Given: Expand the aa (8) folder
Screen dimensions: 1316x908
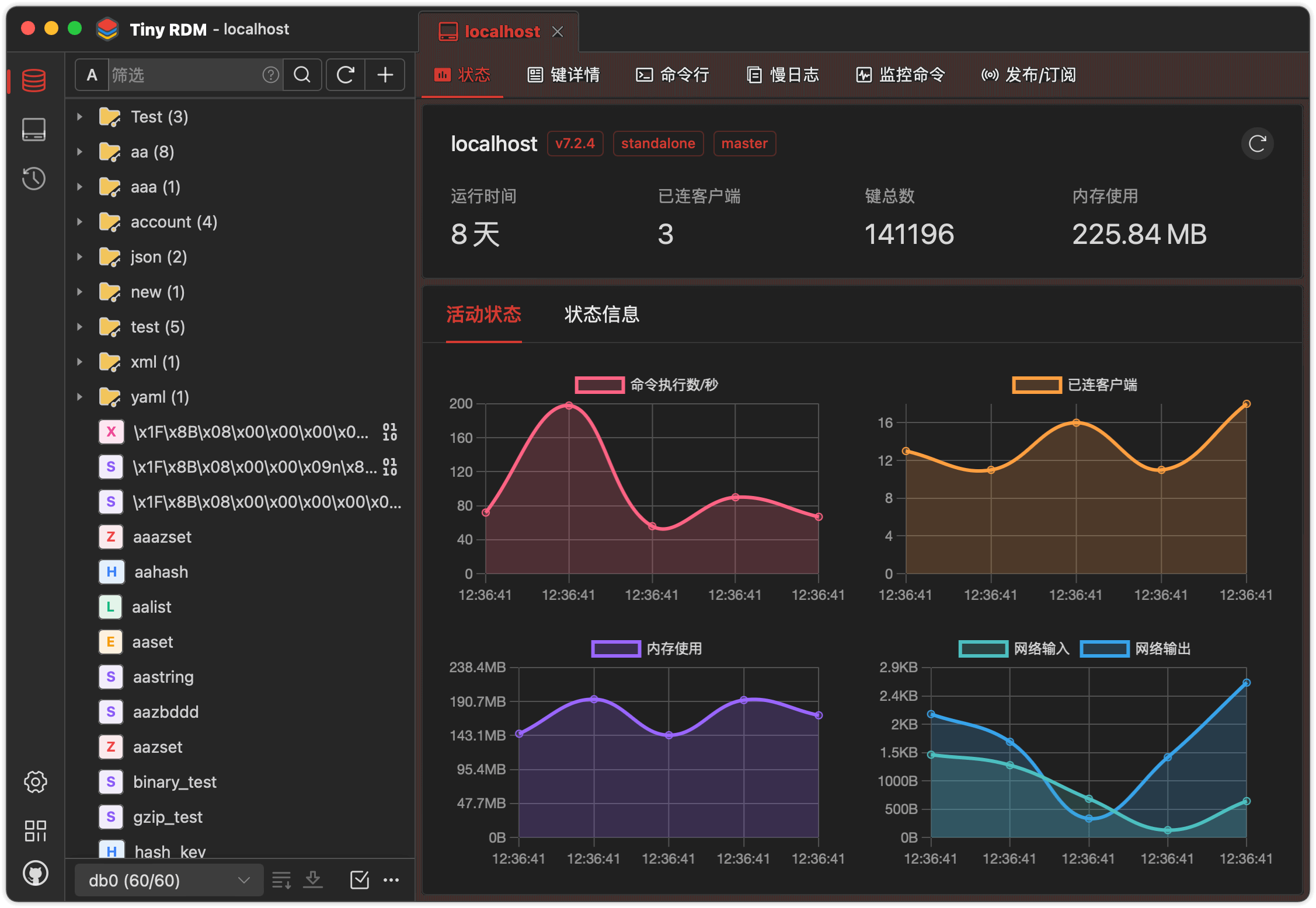Looking at the screenshot, I should [x=79, y=152].
